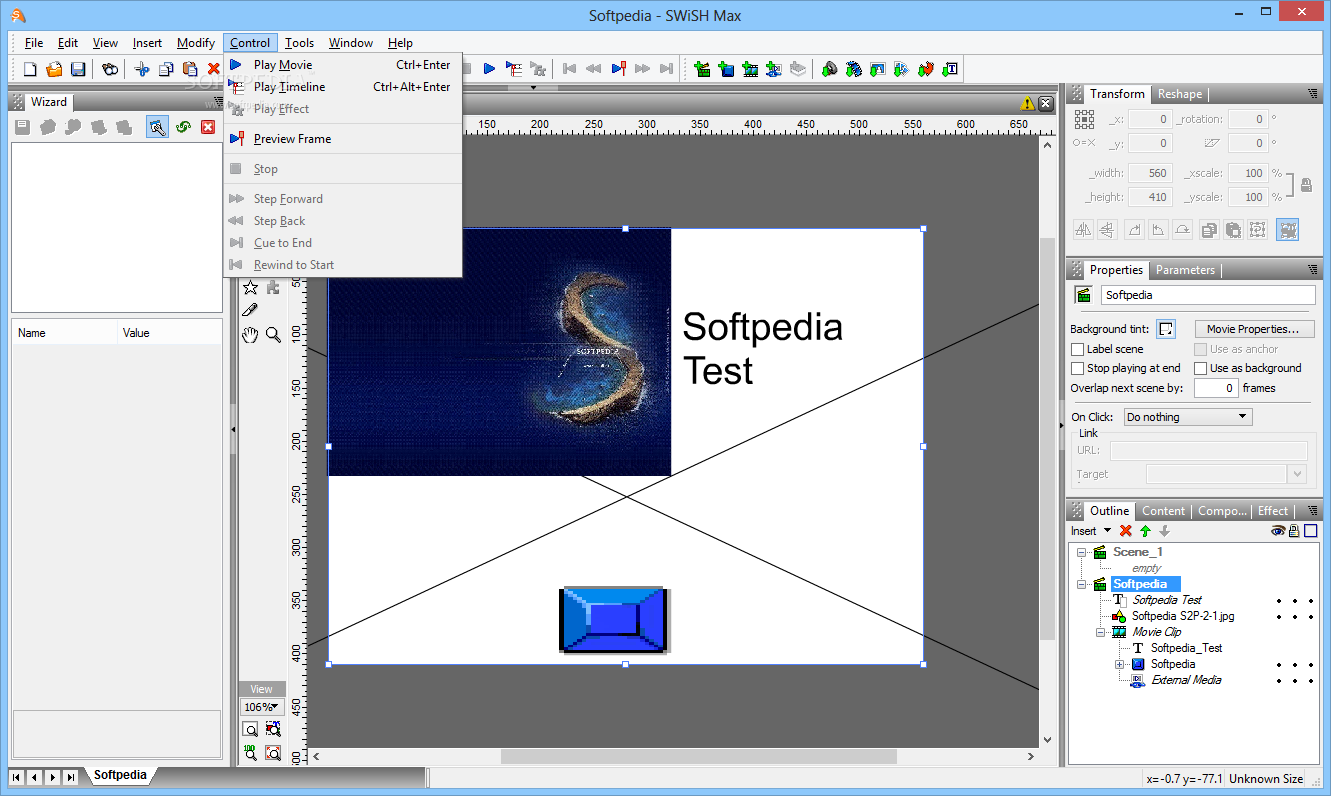Image resolution: width=1331 pixels, height=796 pixels.
Task: Click the Find binoculars icon in the toolbar
Action: (110, 69)
